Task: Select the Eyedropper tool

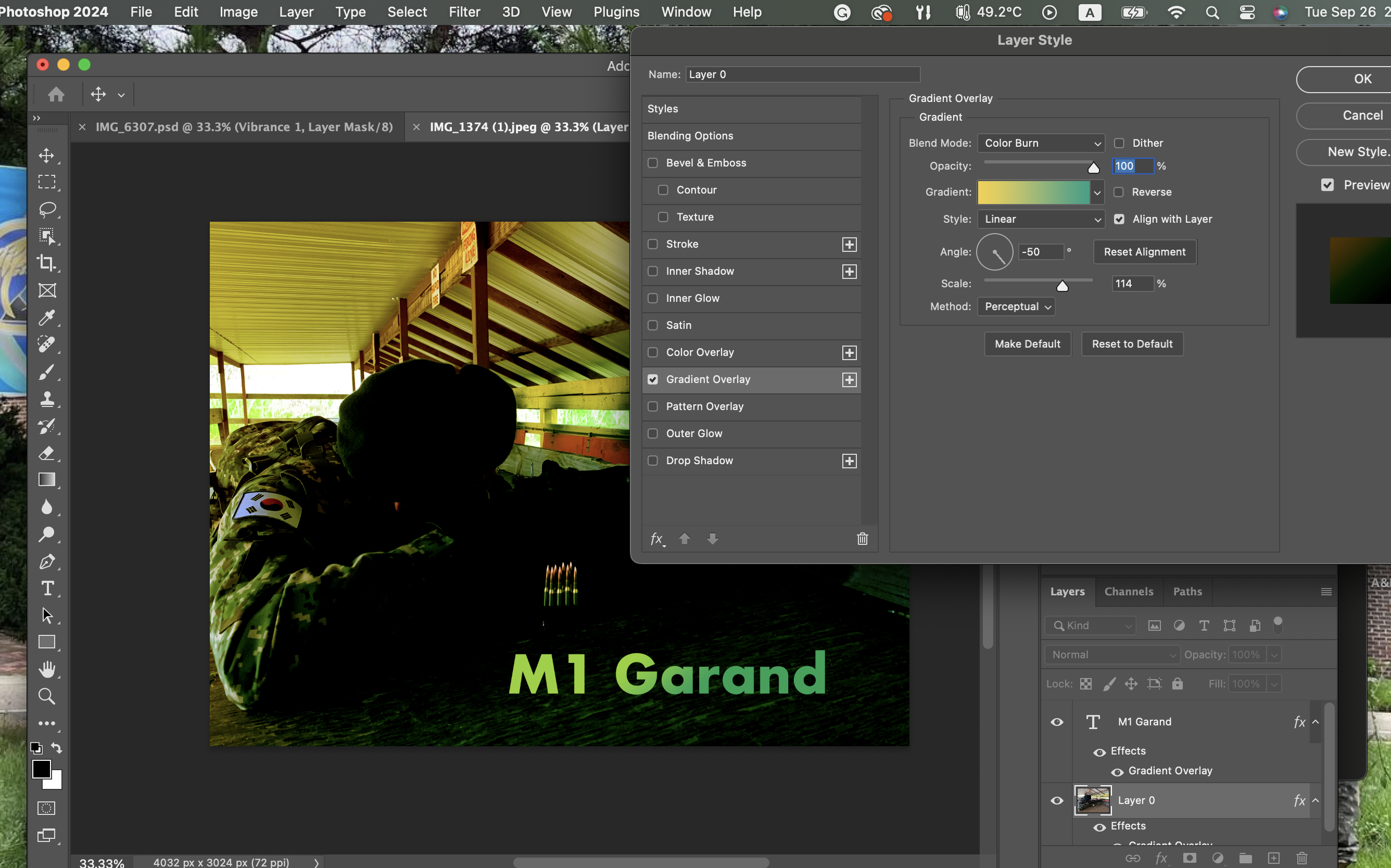Action: pyautogui.click(x=47, y=317)
